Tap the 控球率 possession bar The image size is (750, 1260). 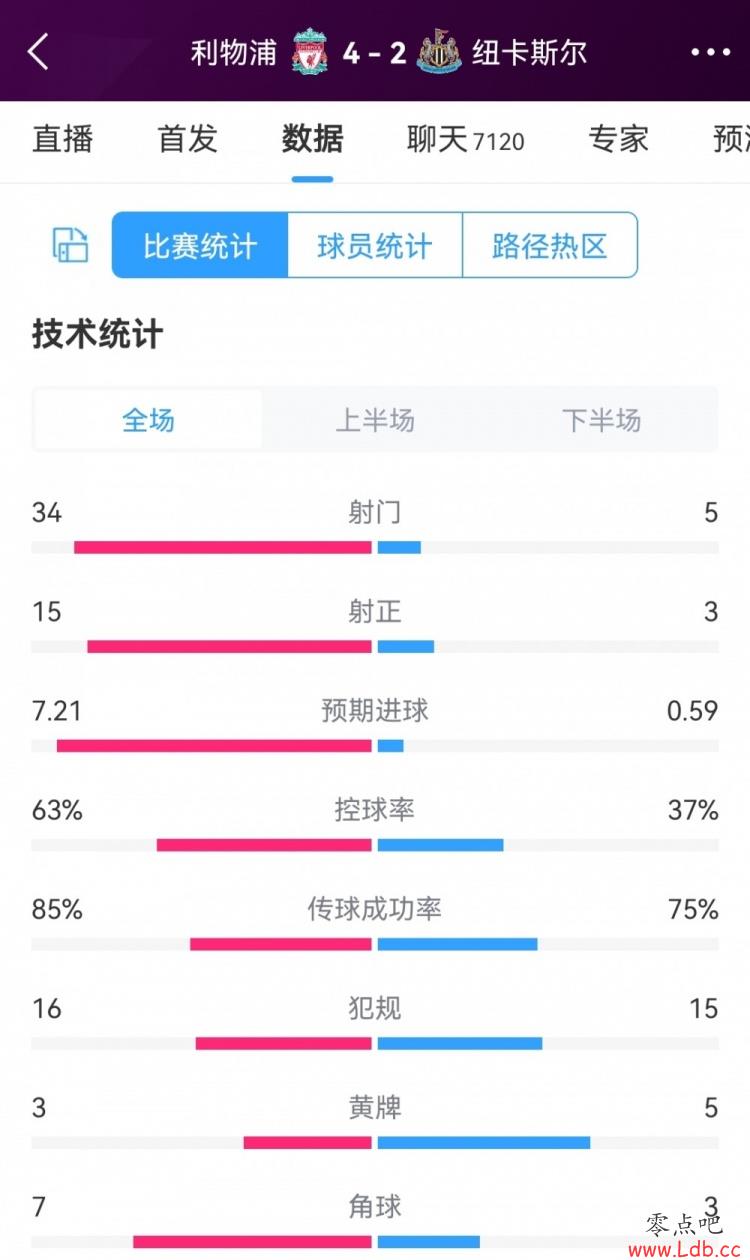[375, 845]
